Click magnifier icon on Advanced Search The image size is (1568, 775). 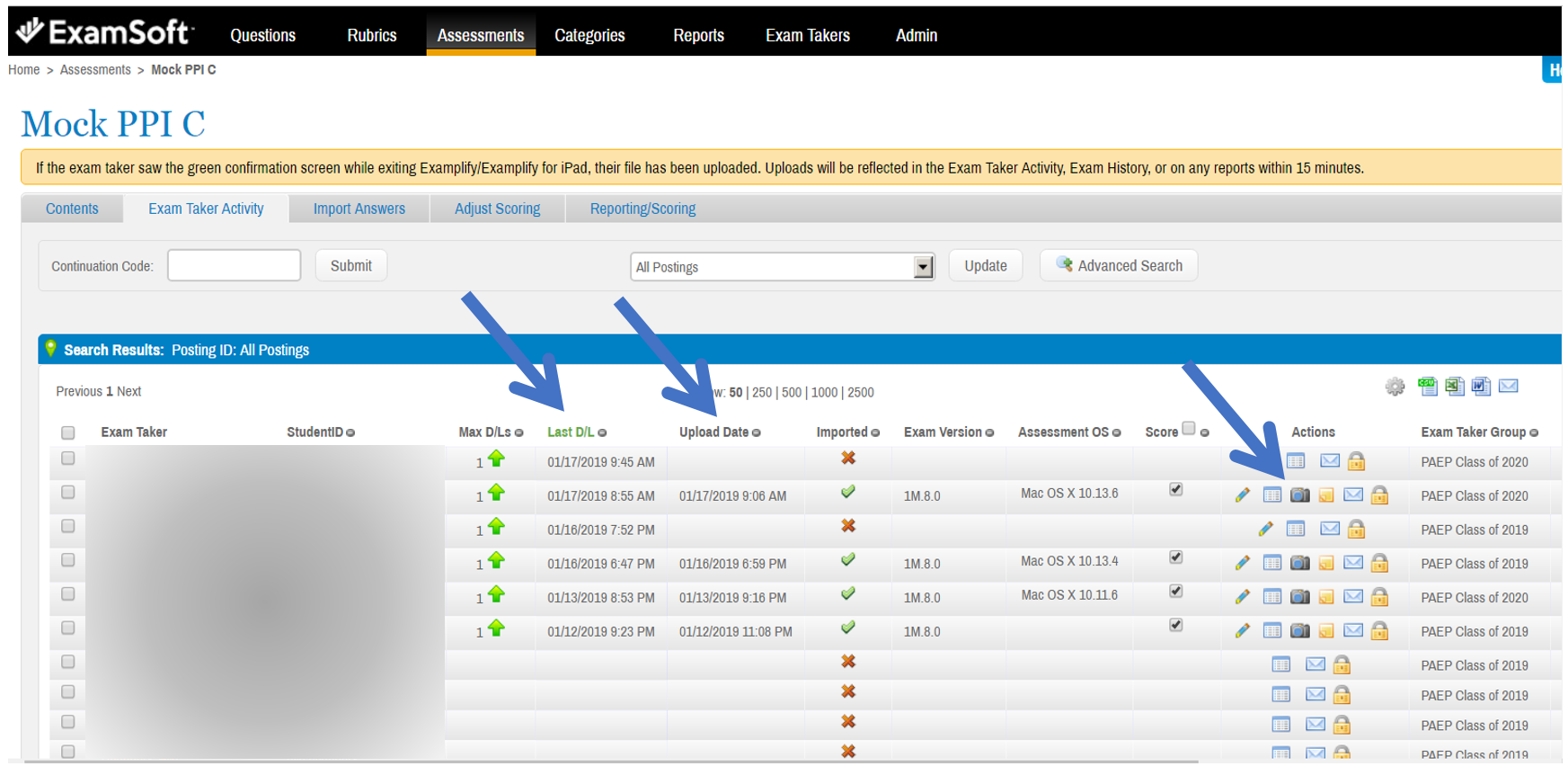(1064, 263)
